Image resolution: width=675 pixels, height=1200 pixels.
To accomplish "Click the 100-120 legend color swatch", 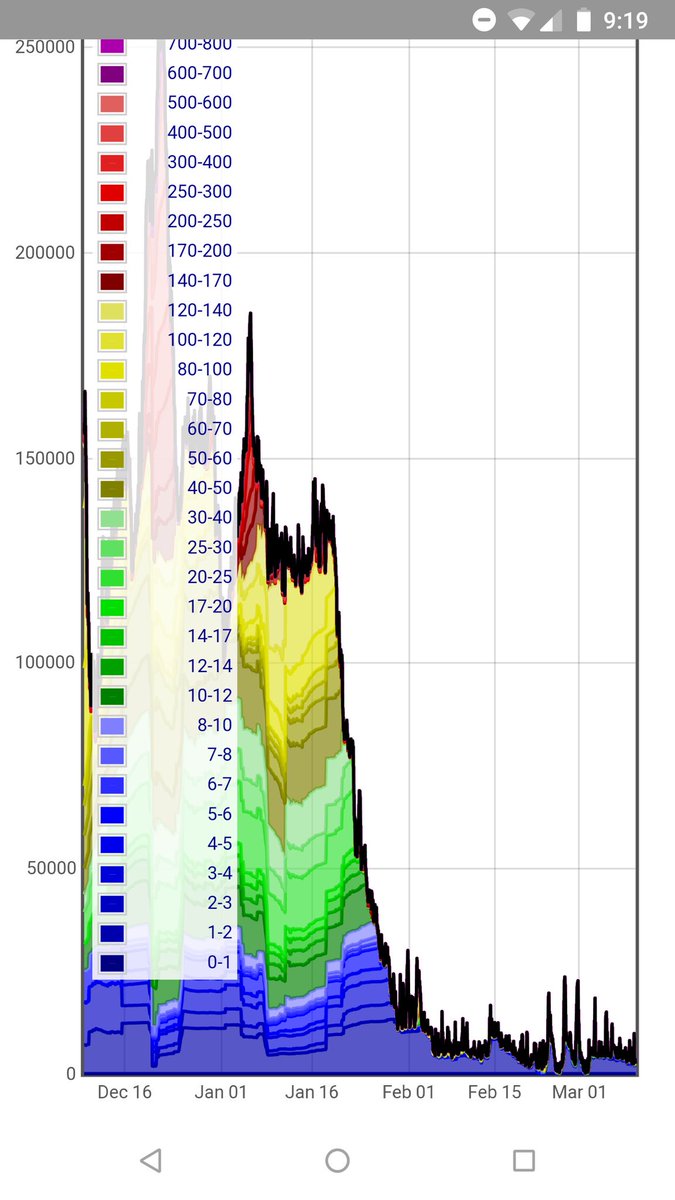I will pos(112,341).
